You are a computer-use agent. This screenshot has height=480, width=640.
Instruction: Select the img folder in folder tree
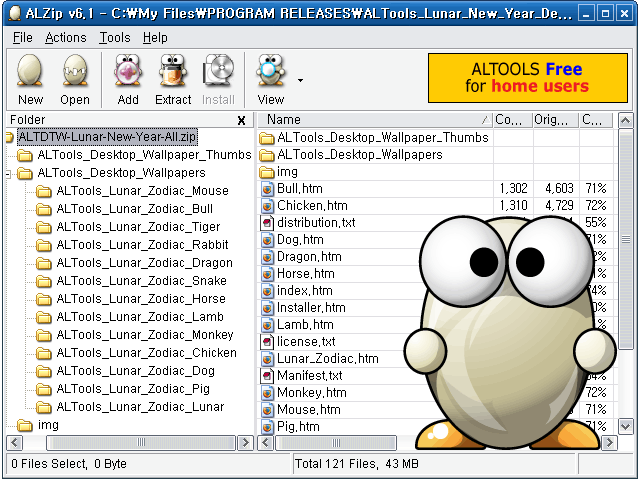click(x=48, y=425)
